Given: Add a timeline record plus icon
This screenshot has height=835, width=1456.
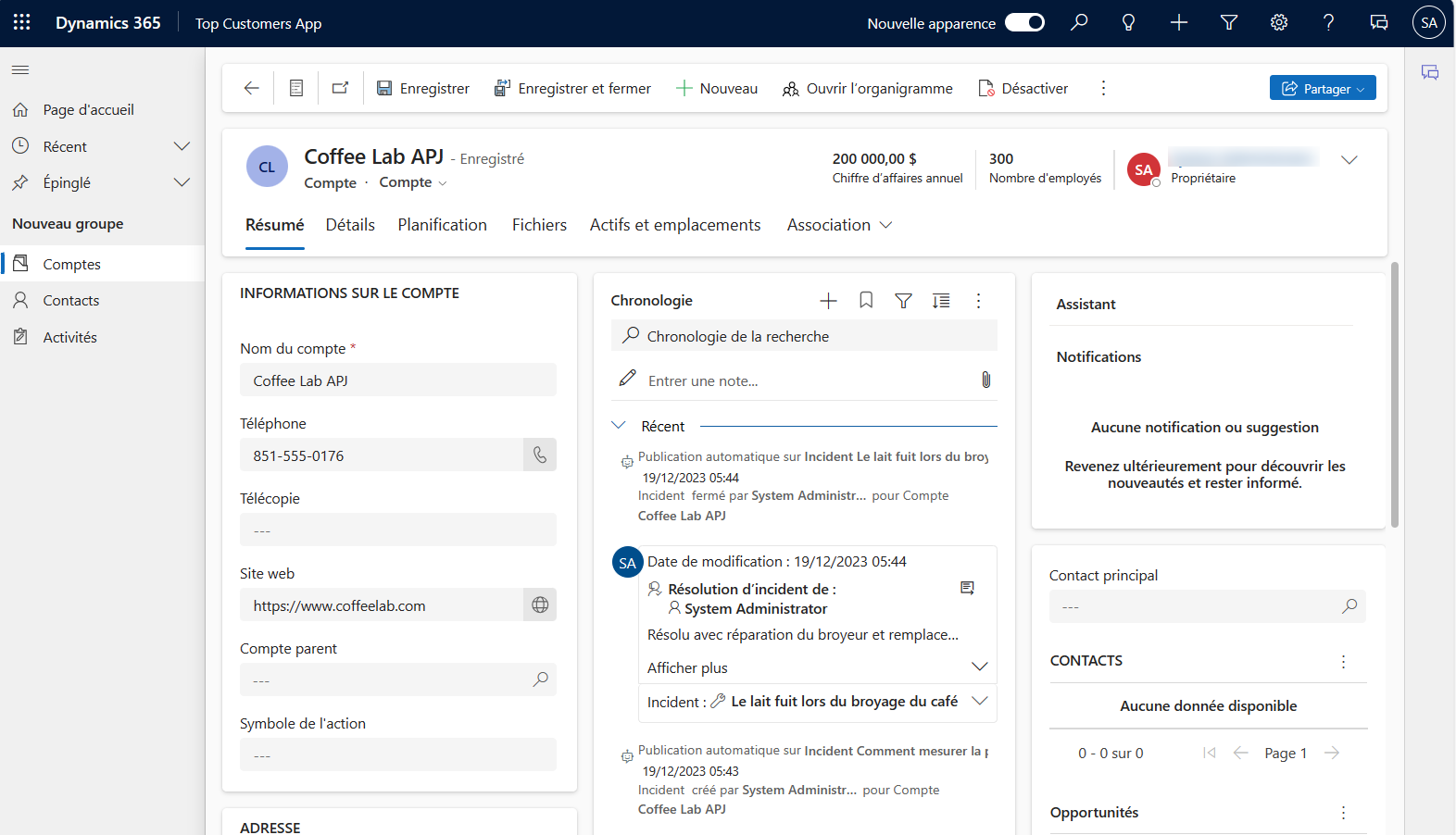Looking at the screenshot, I should 828,301.
